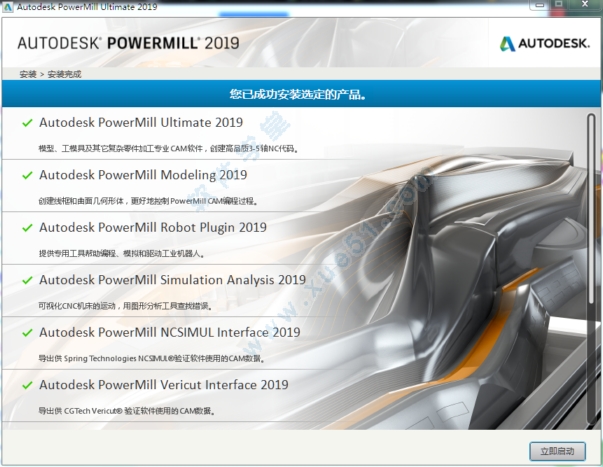Click the green checkmark beside PowerMill Ultimate 2019

[27, 123]
